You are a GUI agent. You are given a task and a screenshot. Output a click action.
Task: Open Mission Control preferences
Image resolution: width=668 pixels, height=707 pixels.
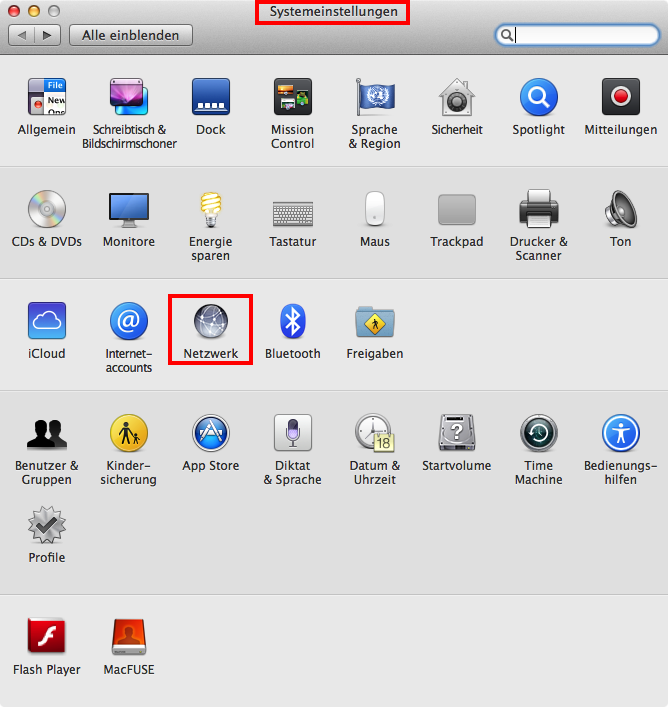pyautogui.click(x=292, y=98)
